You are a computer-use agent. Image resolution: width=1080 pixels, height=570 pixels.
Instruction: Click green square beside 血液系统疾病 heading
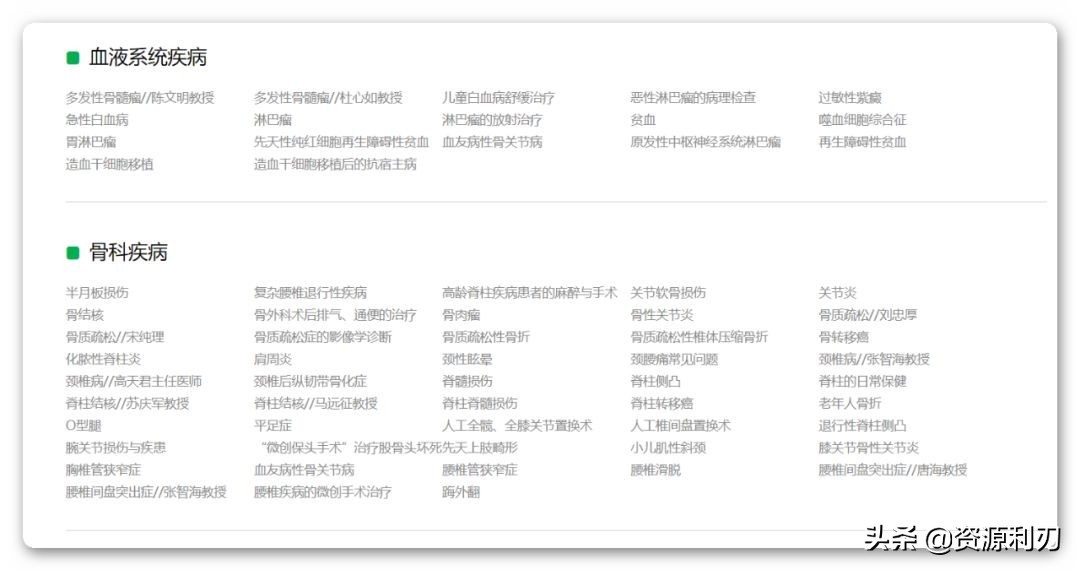tap(72, 58)
